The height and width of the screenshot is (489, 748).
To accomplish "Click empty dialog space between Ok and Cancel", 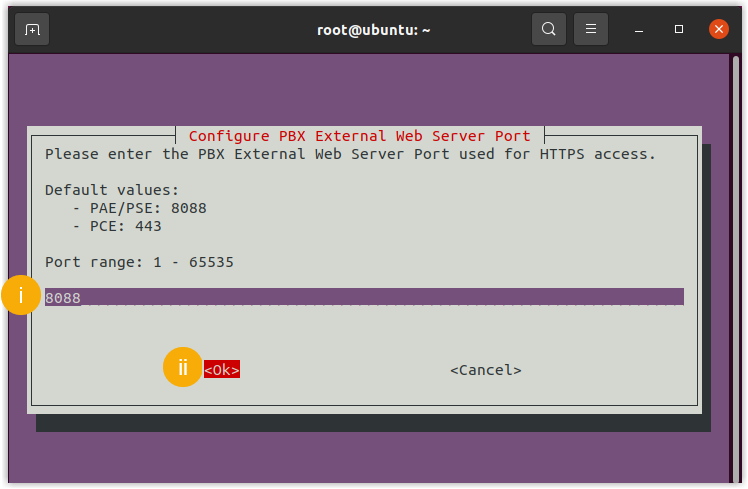I will click(345, 370).
